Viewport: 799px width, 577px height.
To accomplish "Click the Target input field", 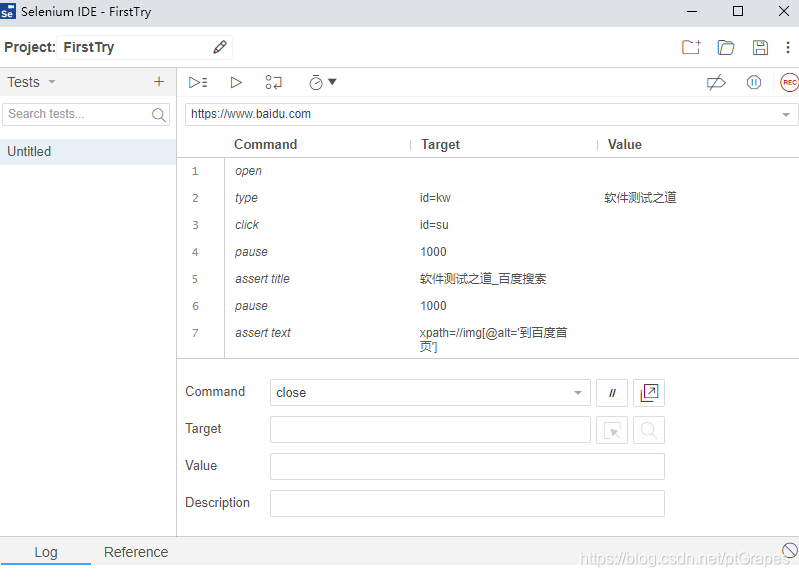I will coord(430,430).
